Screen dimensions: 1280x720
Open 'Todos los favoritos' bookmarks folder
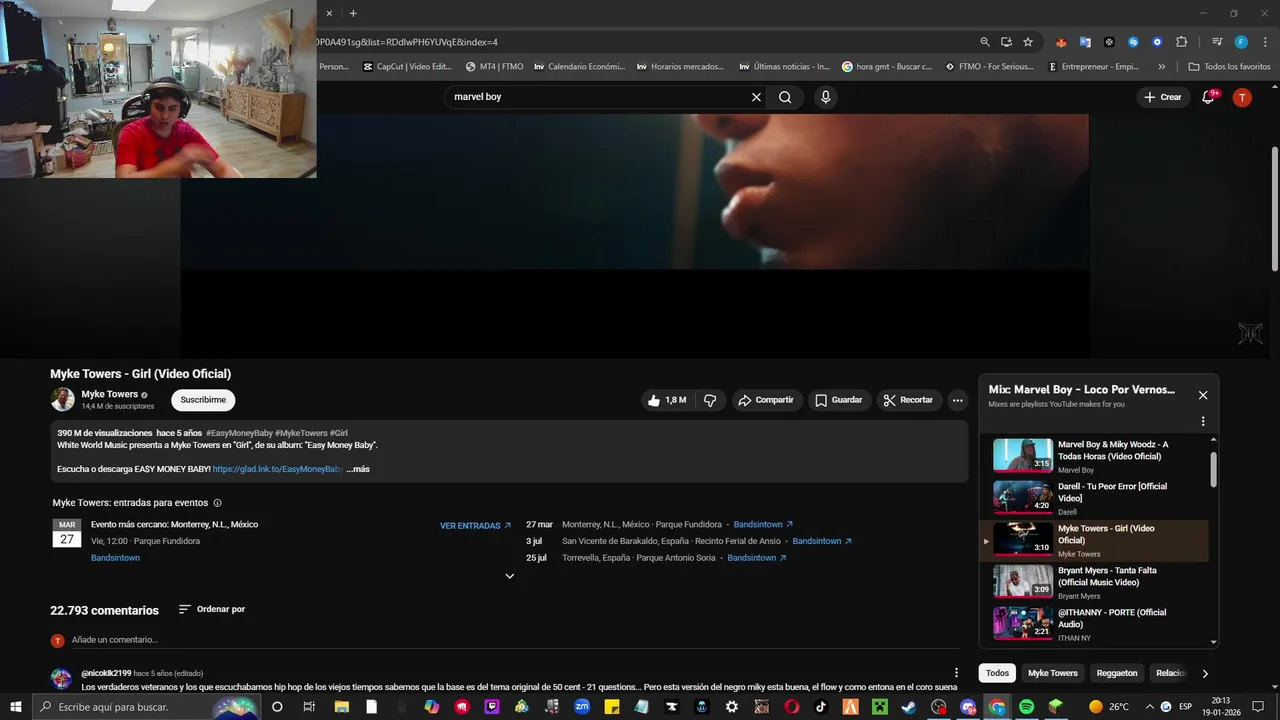click(1229, 67)
